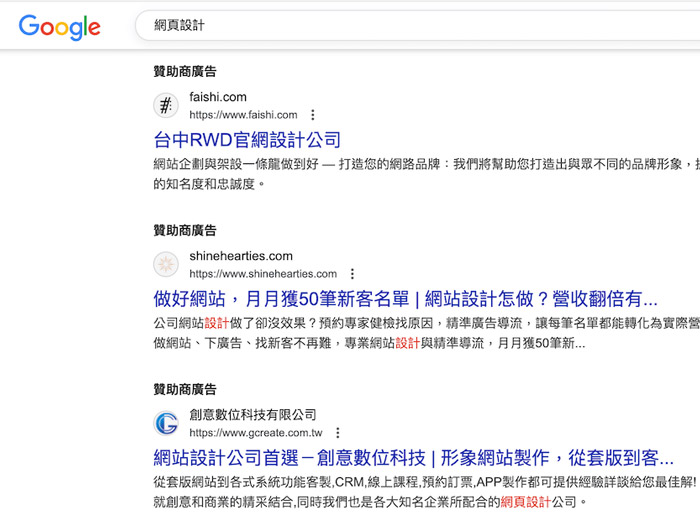700x518 pixels.
Task: Click the 贊助商廣告 label above faishi.com
Action: [x=185, y=71]
